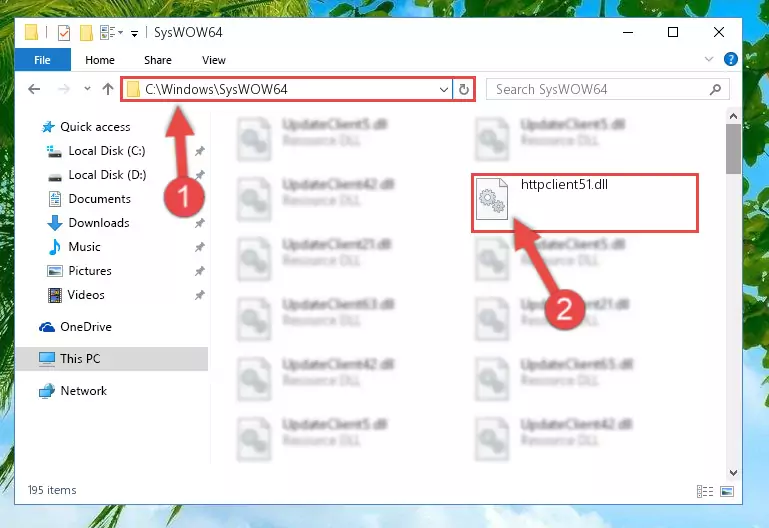The width and height of the screenshot is (769, 528).
Task: Select This PC in navigation pane
Action: [112, 359]
